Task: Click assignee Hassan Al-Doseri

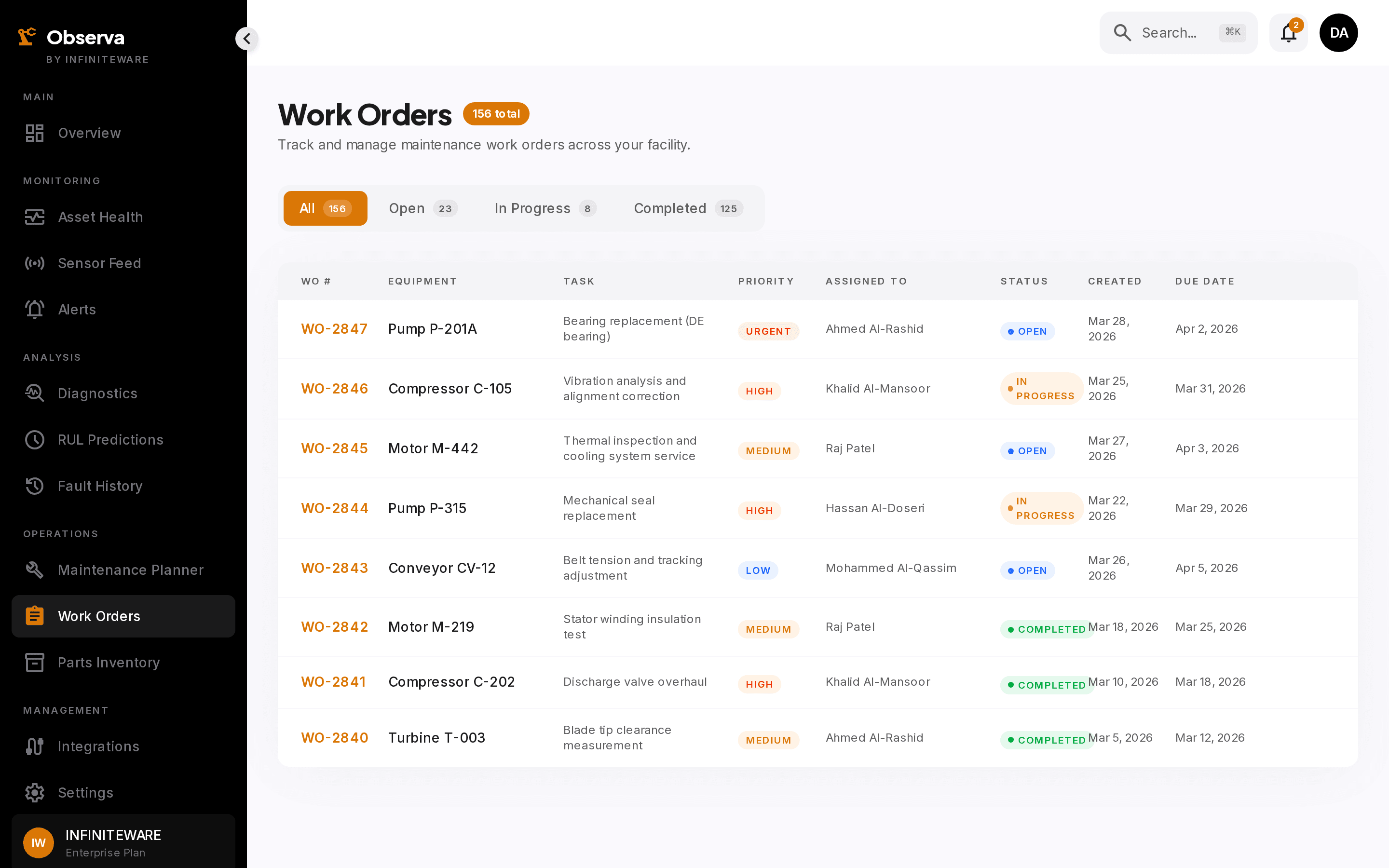Action: pyautogui.click(x=875, y=508)
